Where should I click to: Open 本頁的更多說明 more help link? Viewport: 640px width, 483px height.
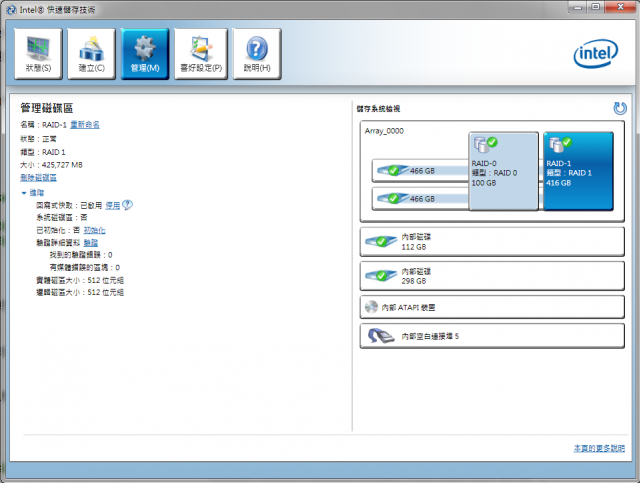tap(599, 448)
